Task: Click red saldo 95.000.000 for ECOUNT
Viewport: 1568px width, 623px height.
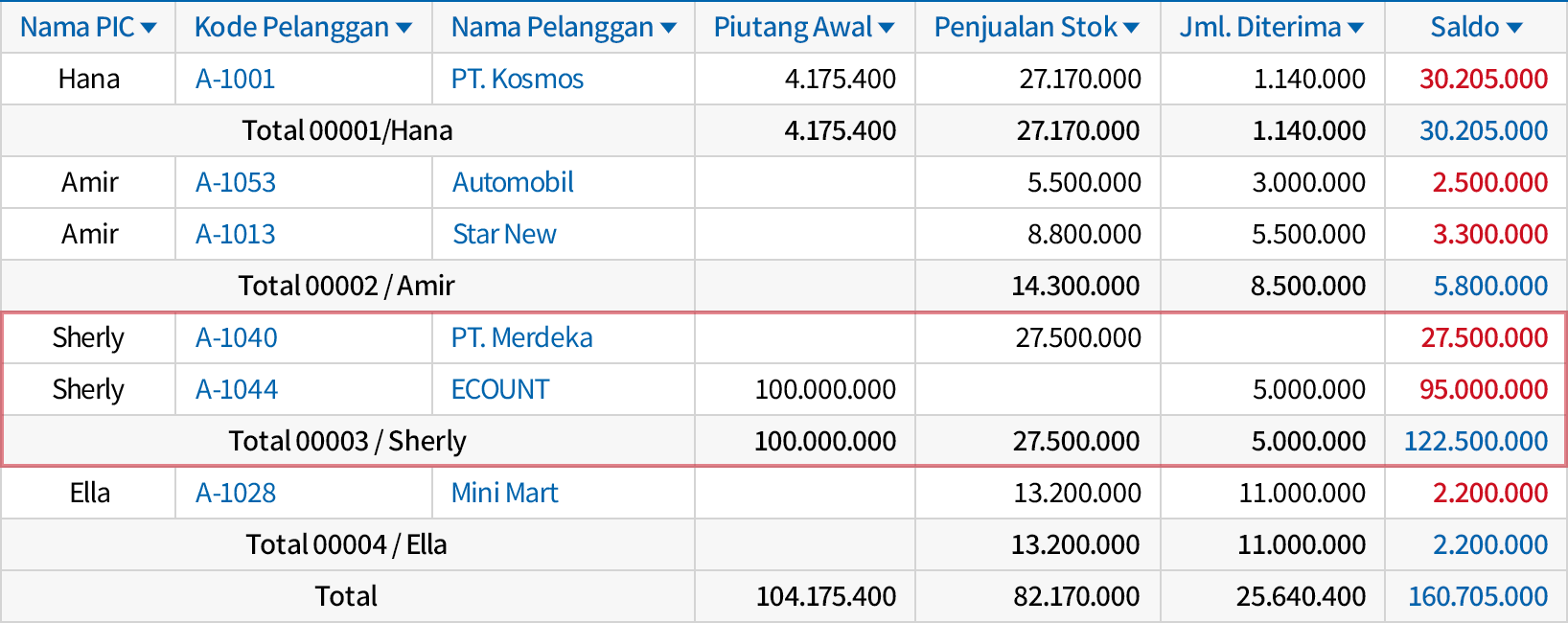Action: pos(1484,390)
